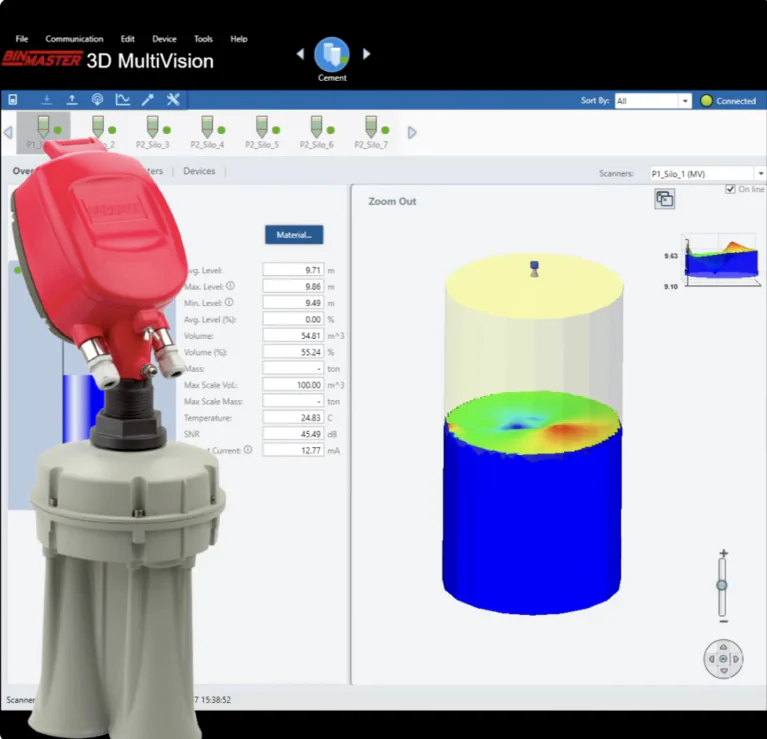Click the Material... button
The height and width of the screenshot is (739, 767).
point(294,235)
